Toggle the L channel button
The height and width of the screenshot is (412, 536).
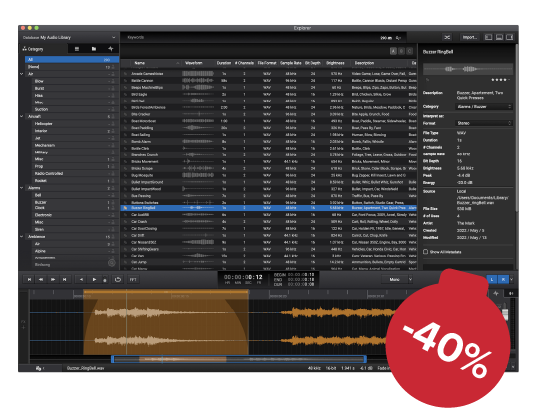[492, 279]
